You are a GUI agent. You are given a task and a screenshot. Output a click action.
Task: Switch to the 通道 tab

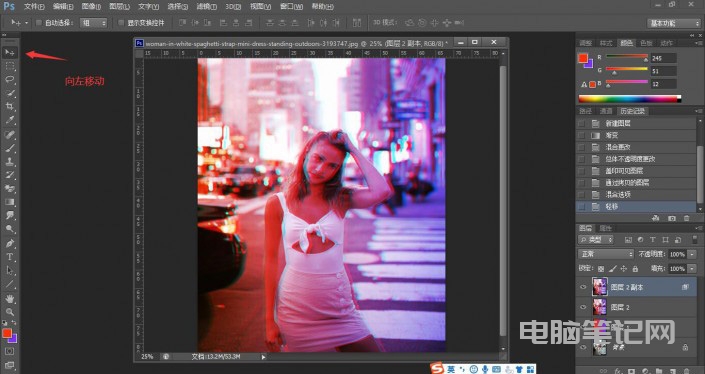pos(606,111)
